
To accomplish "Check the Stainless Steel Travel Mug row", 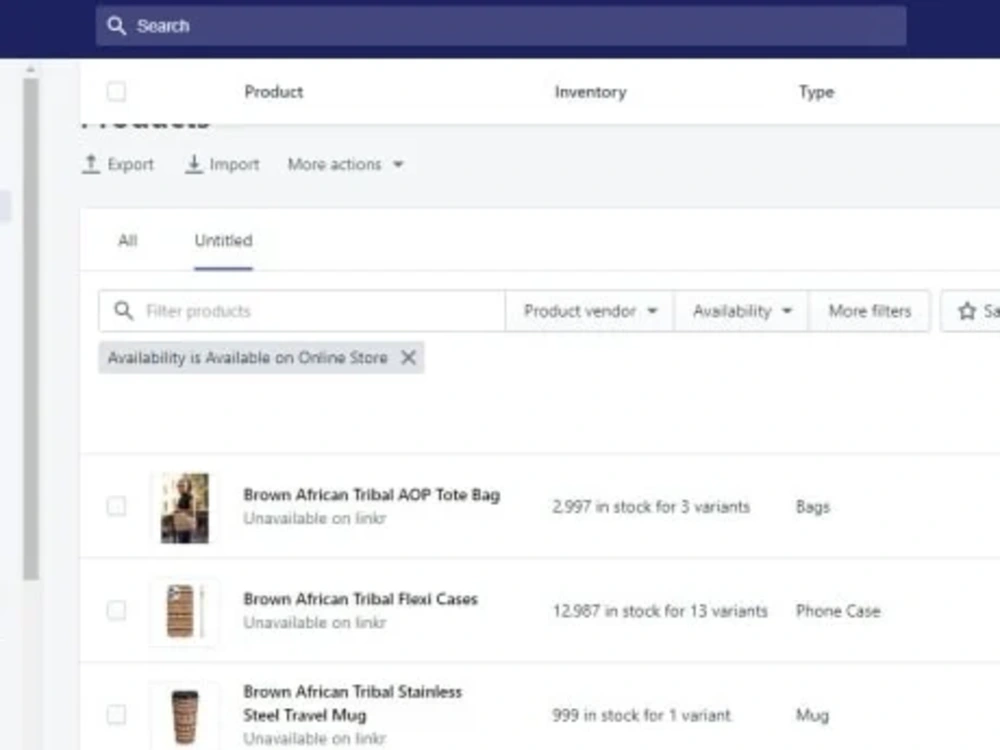I will point(116,714).
